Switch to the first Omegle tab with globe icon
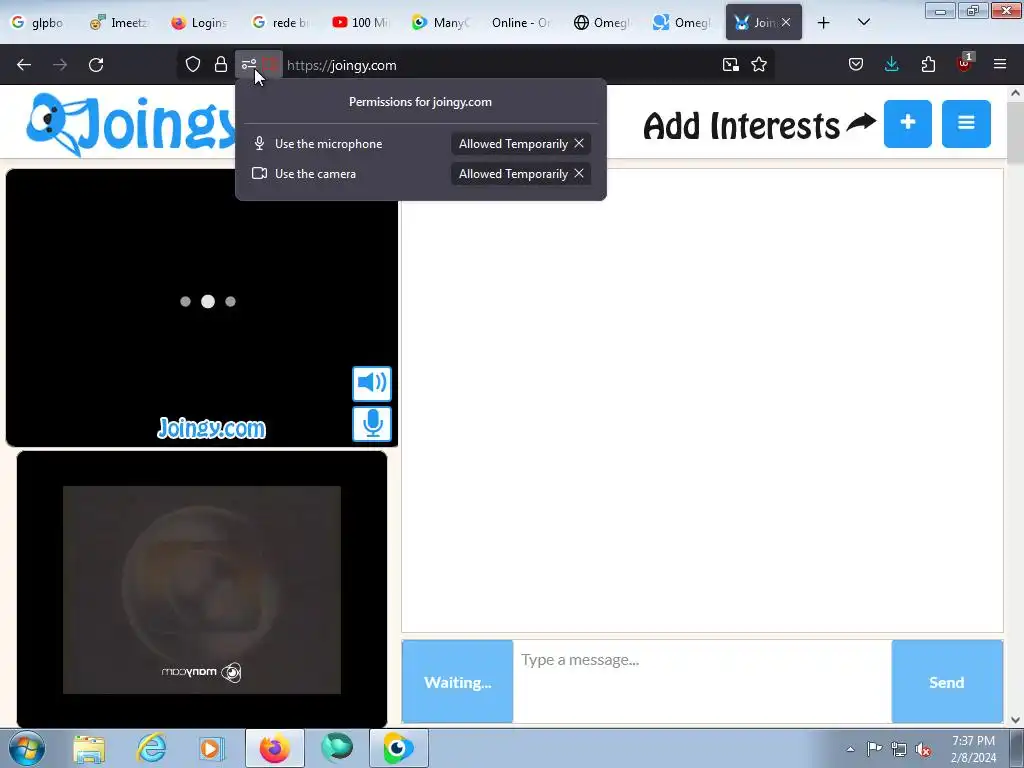 pyautogui.click(x=601, y=23)
